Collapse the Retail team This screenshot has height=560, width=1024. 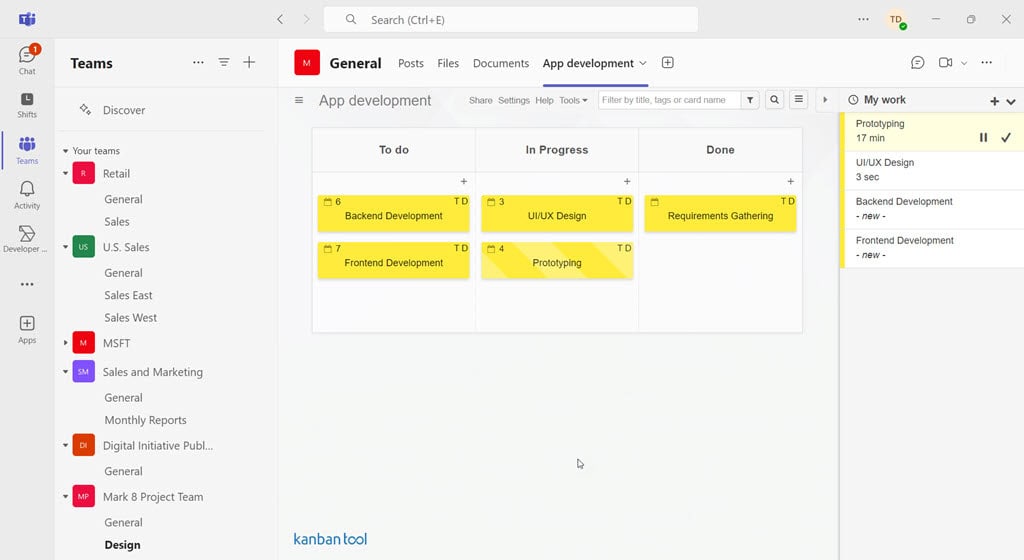[65, 174]
